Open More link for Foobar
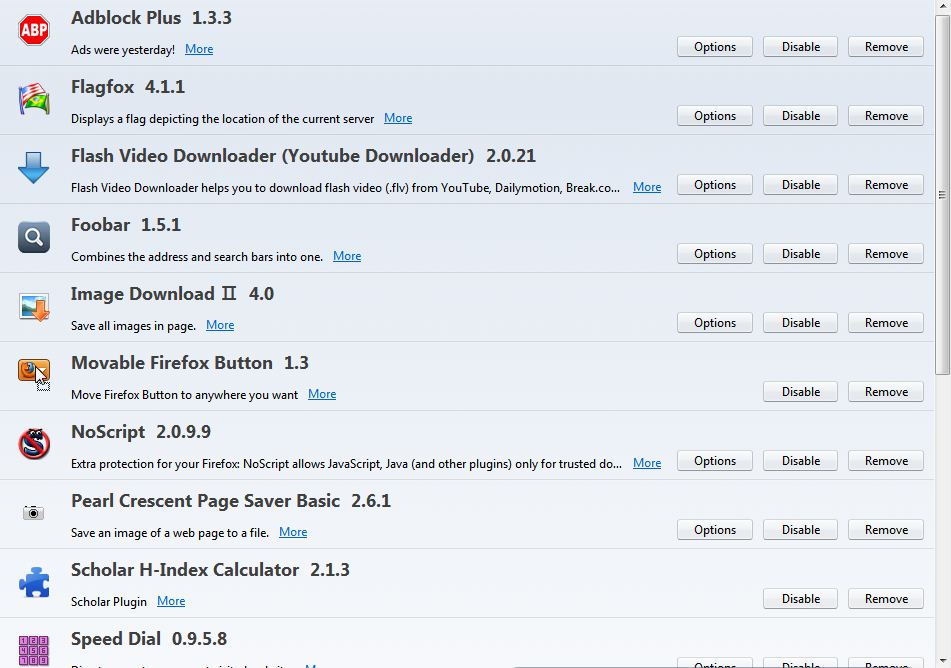951x668 pixels. click(x=347, y=256)
